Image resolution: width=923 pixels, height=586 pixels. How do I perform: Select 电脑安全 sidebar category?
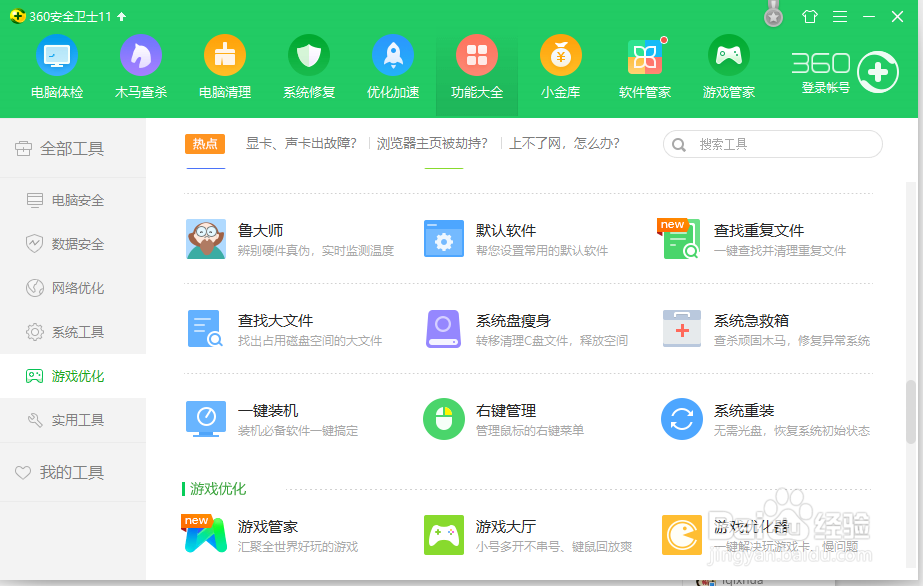click(x=73, y=200)
